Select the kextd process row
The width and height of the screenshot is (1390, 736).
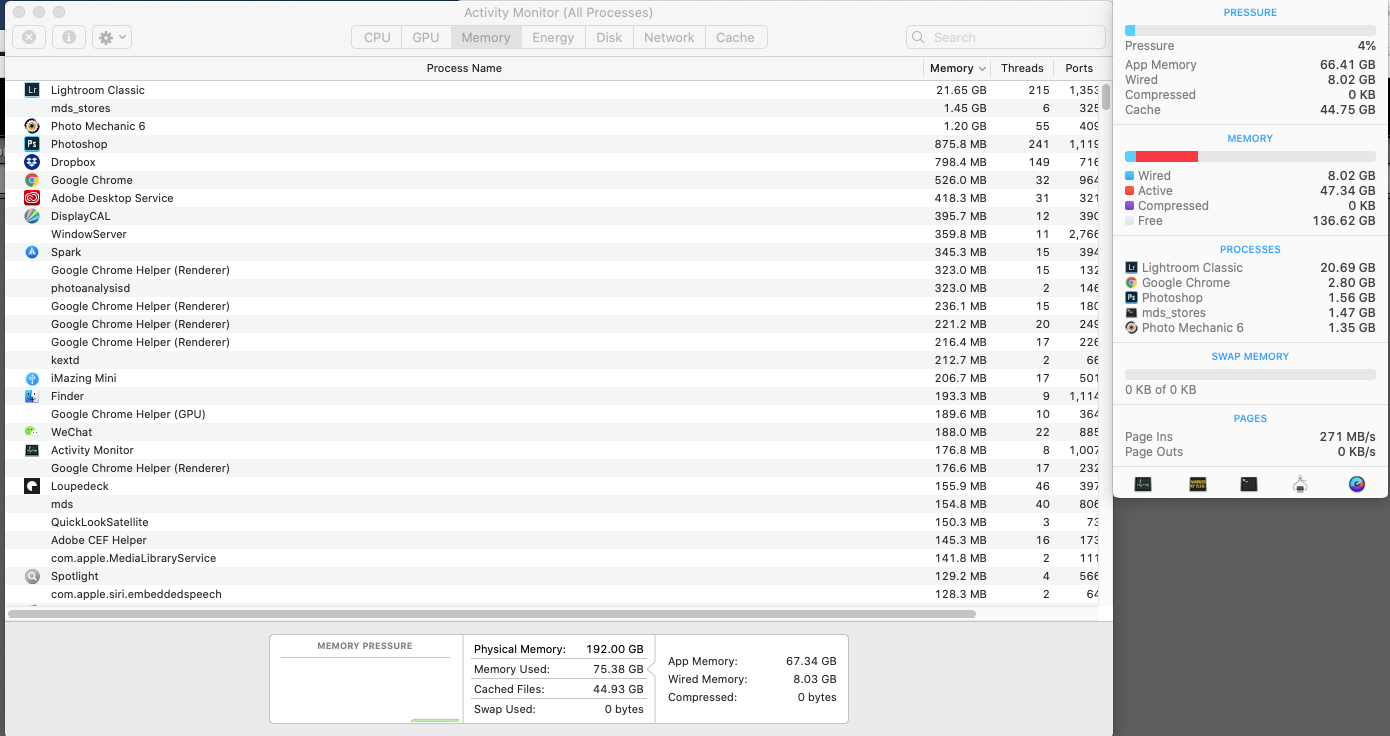pyautogui.click(x=552, y=360)
